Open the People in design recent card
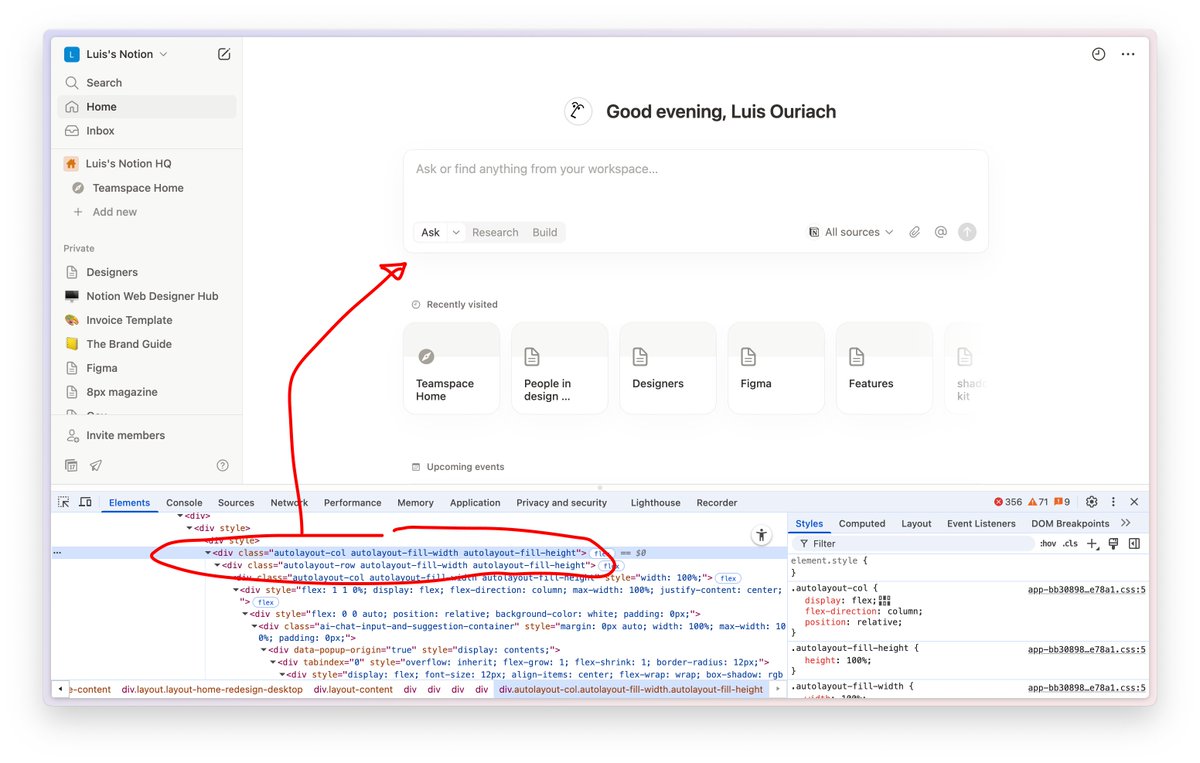Image resolution: width=1200 pixels, height=763 pixels. point(559,368)
